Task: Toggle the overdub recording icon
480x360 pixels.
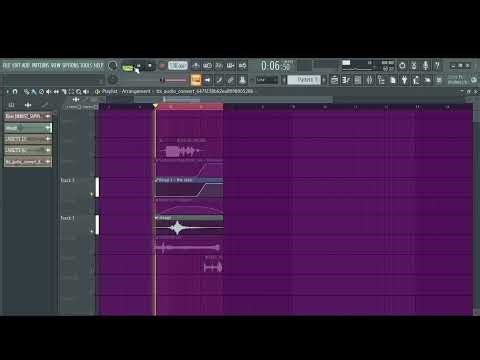Action: tap(231, 66)
